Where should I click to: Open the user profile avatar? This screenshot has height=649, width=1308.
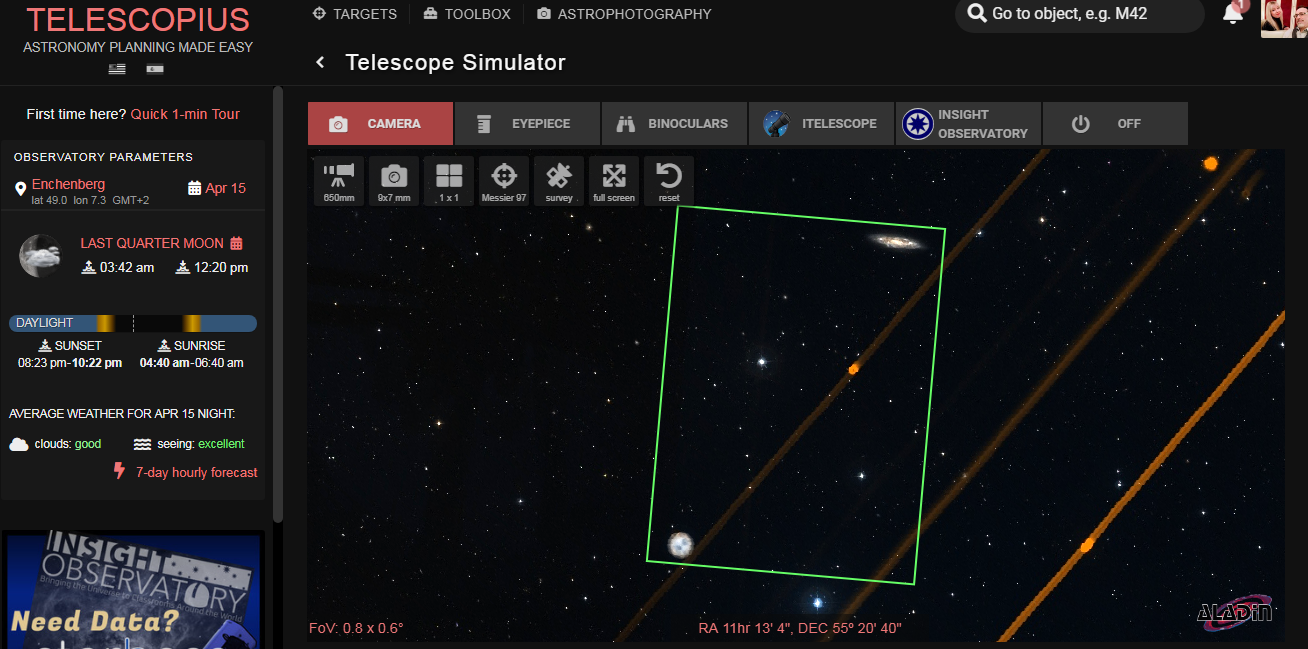coord(1284,18)
